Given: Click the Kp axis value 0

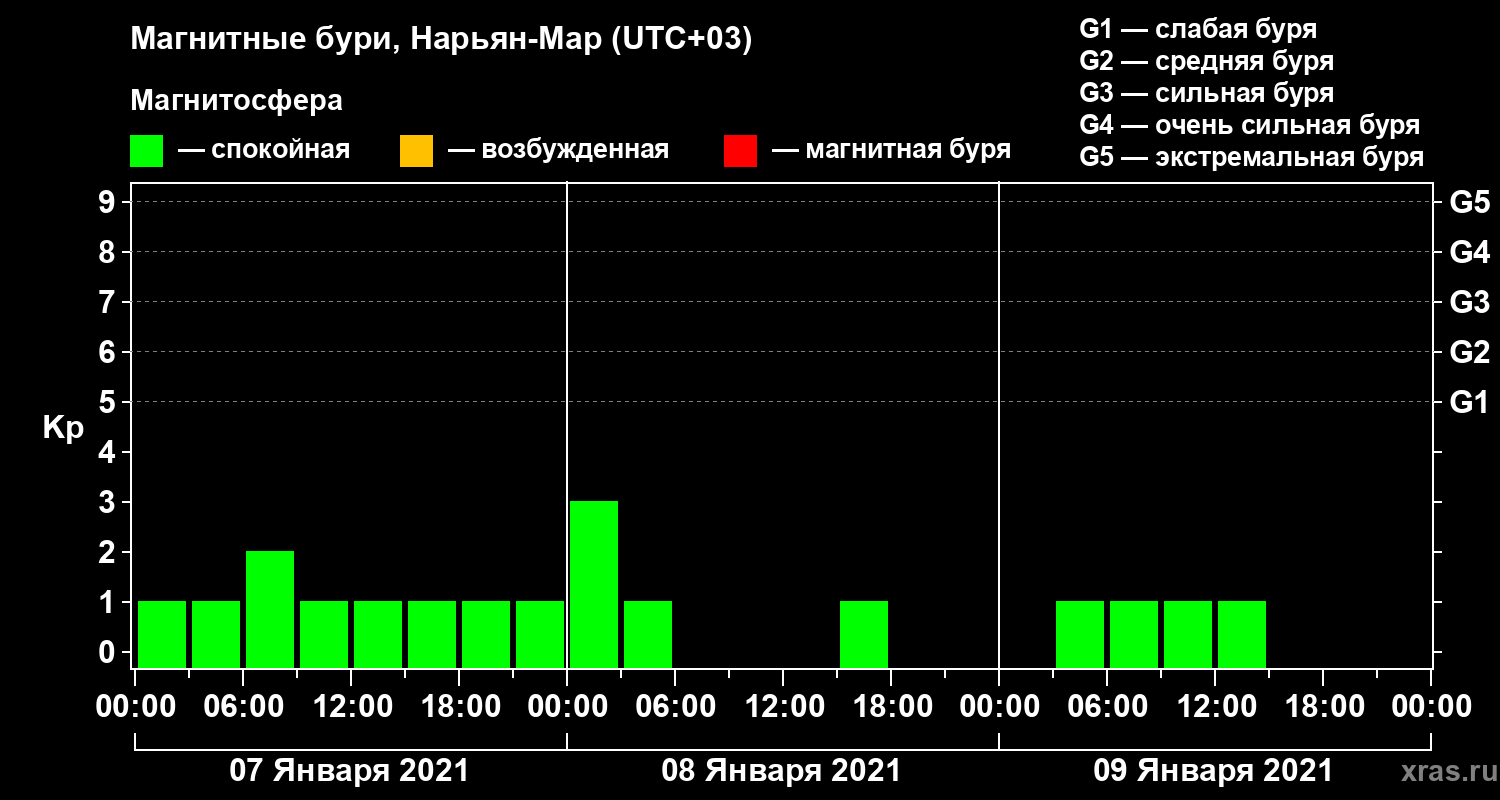Looking at the screenshot, I should tap(109, 652).
